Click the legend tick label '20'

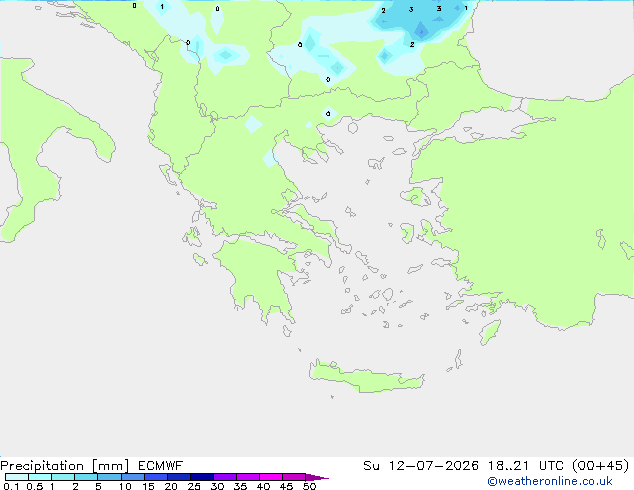point(171,486)
